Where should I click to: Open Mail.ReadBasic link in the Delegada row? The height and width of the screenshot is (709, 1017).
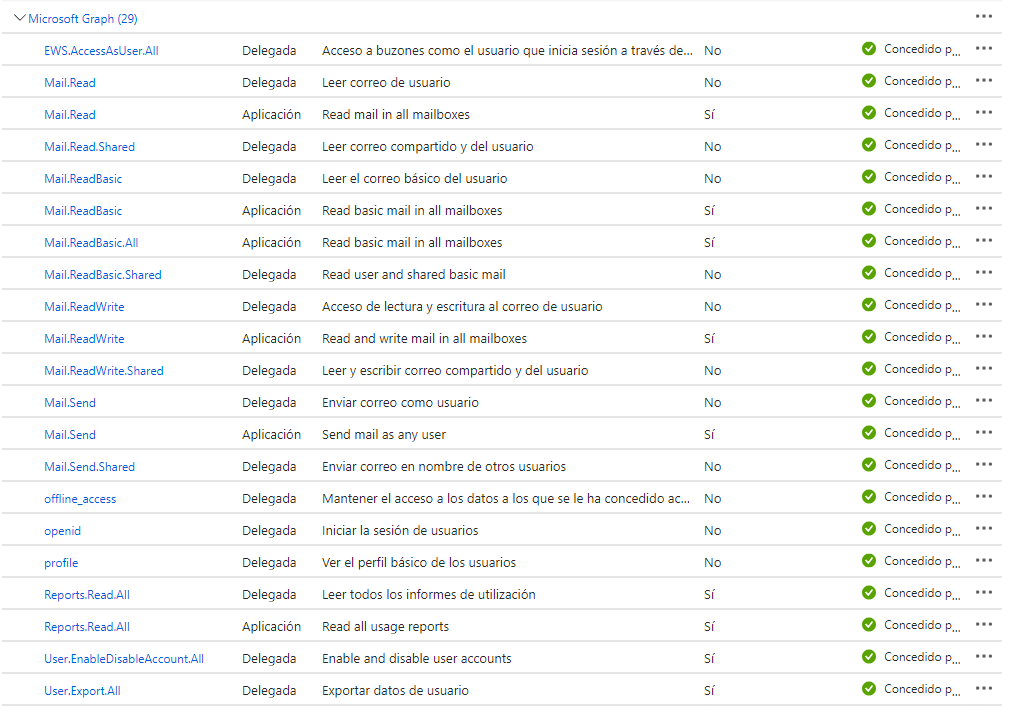click(x=83, y=179)
